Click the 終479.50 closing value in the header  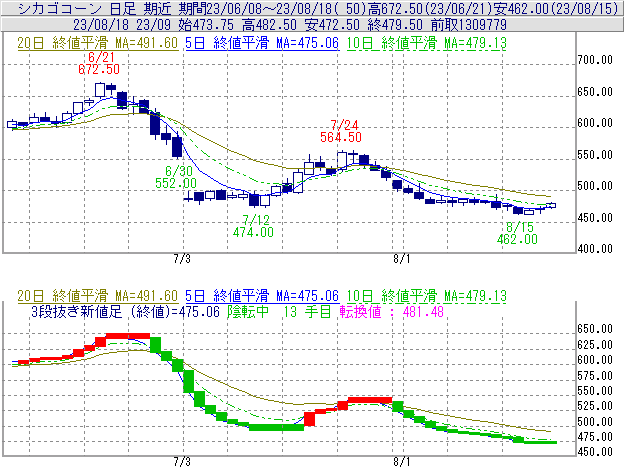point(395,25)
